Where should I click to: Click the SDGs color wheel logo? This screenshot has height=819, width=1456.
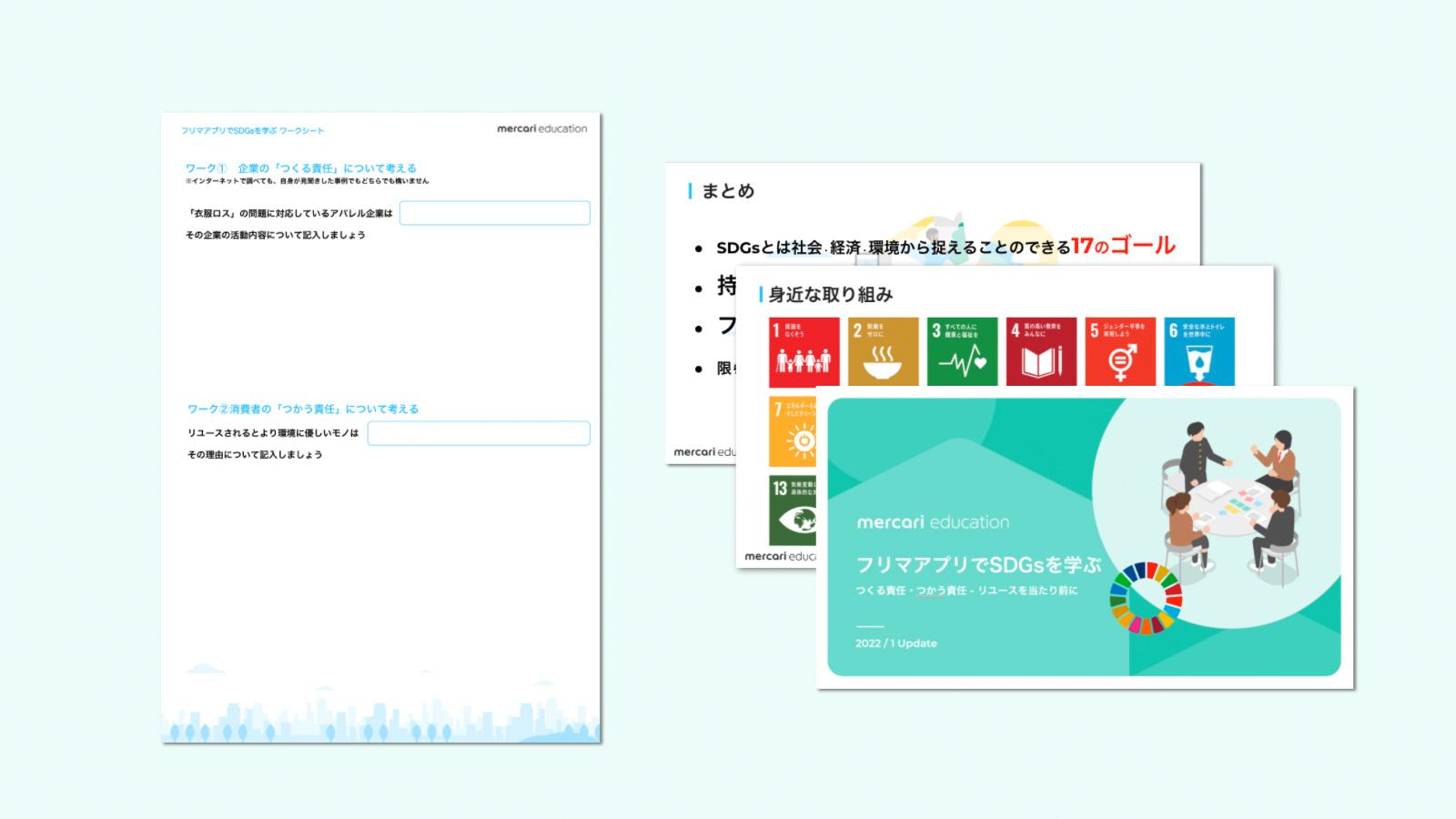coord(1146,597)
